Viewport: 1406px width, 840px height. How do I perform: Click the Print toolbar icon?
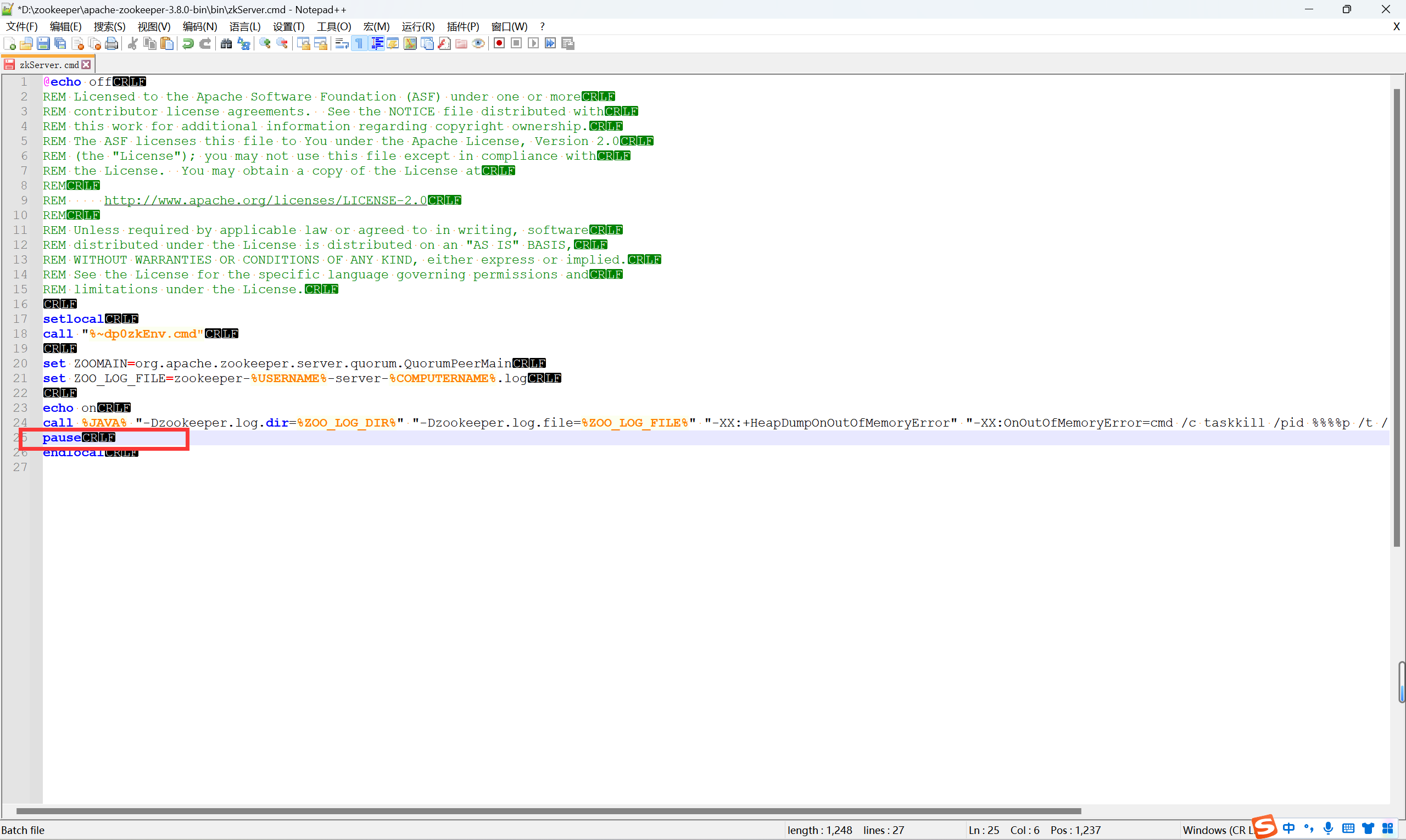click(111, 43)
